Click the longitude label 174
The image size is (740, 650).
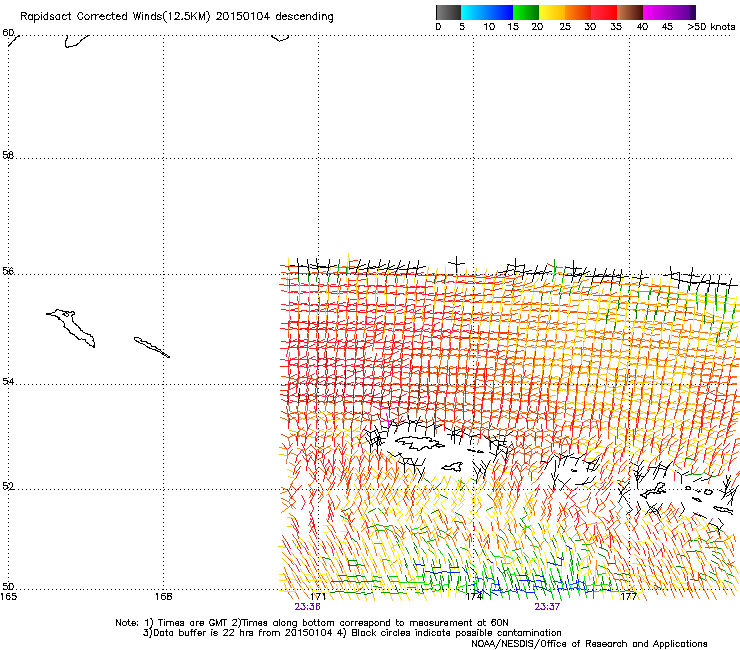(474, 596)
